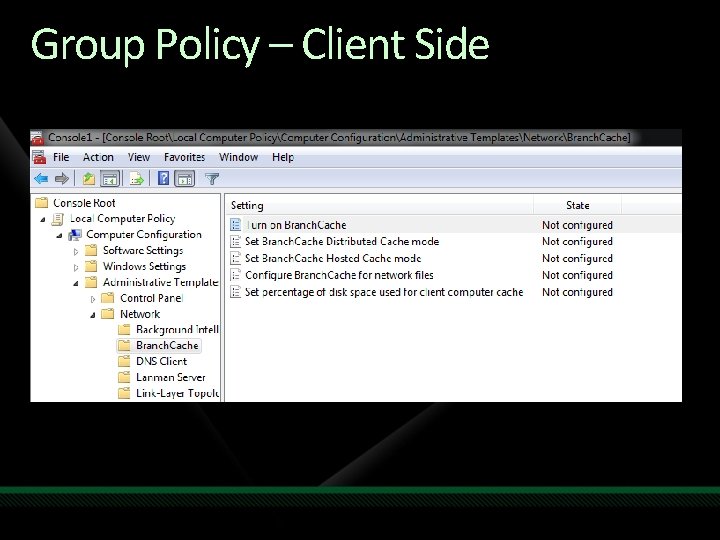Open the File menu
The width and height of the screenshot is (720, 540).
[61, 158]
